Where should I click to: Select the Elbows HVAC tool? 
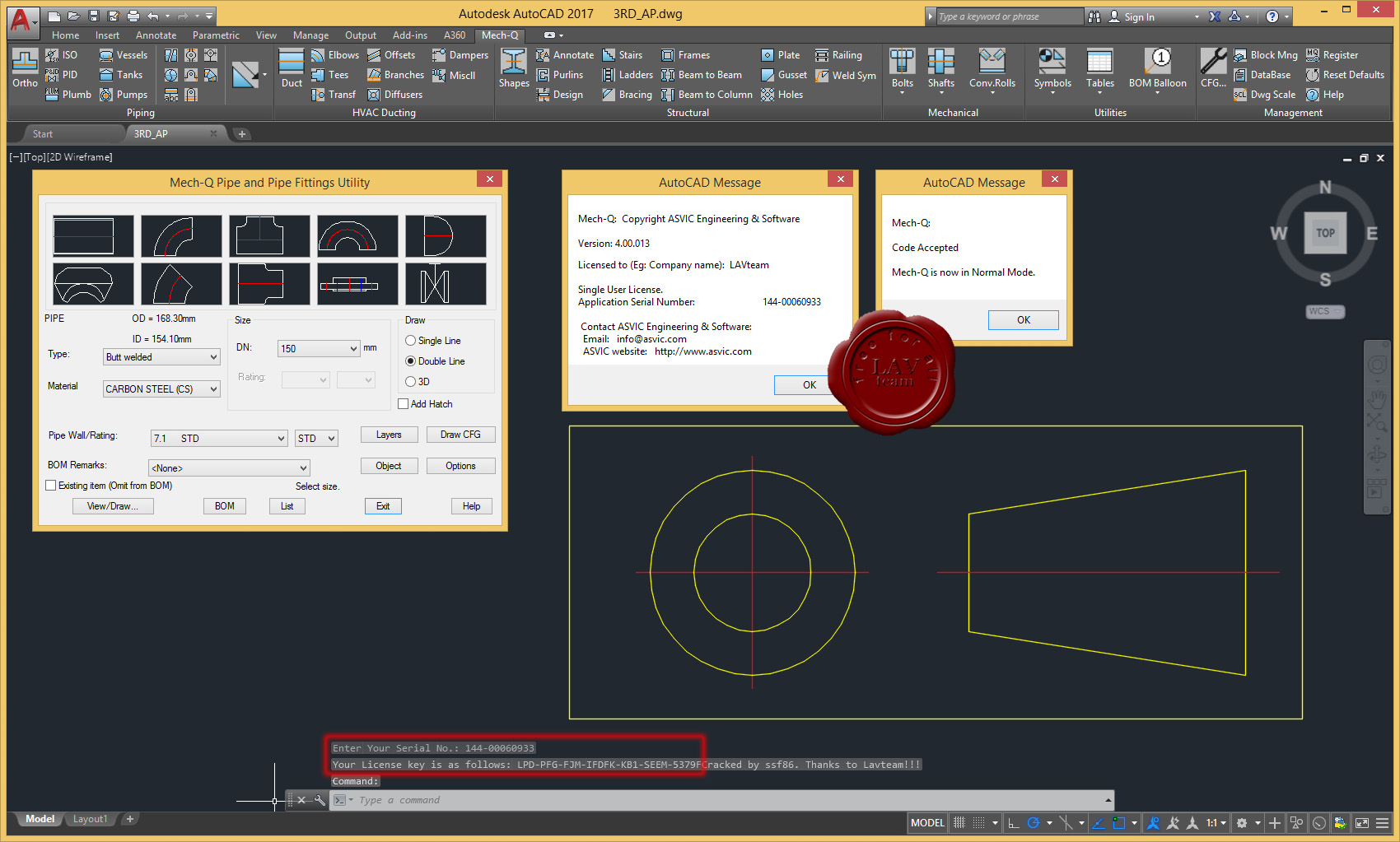335,55
